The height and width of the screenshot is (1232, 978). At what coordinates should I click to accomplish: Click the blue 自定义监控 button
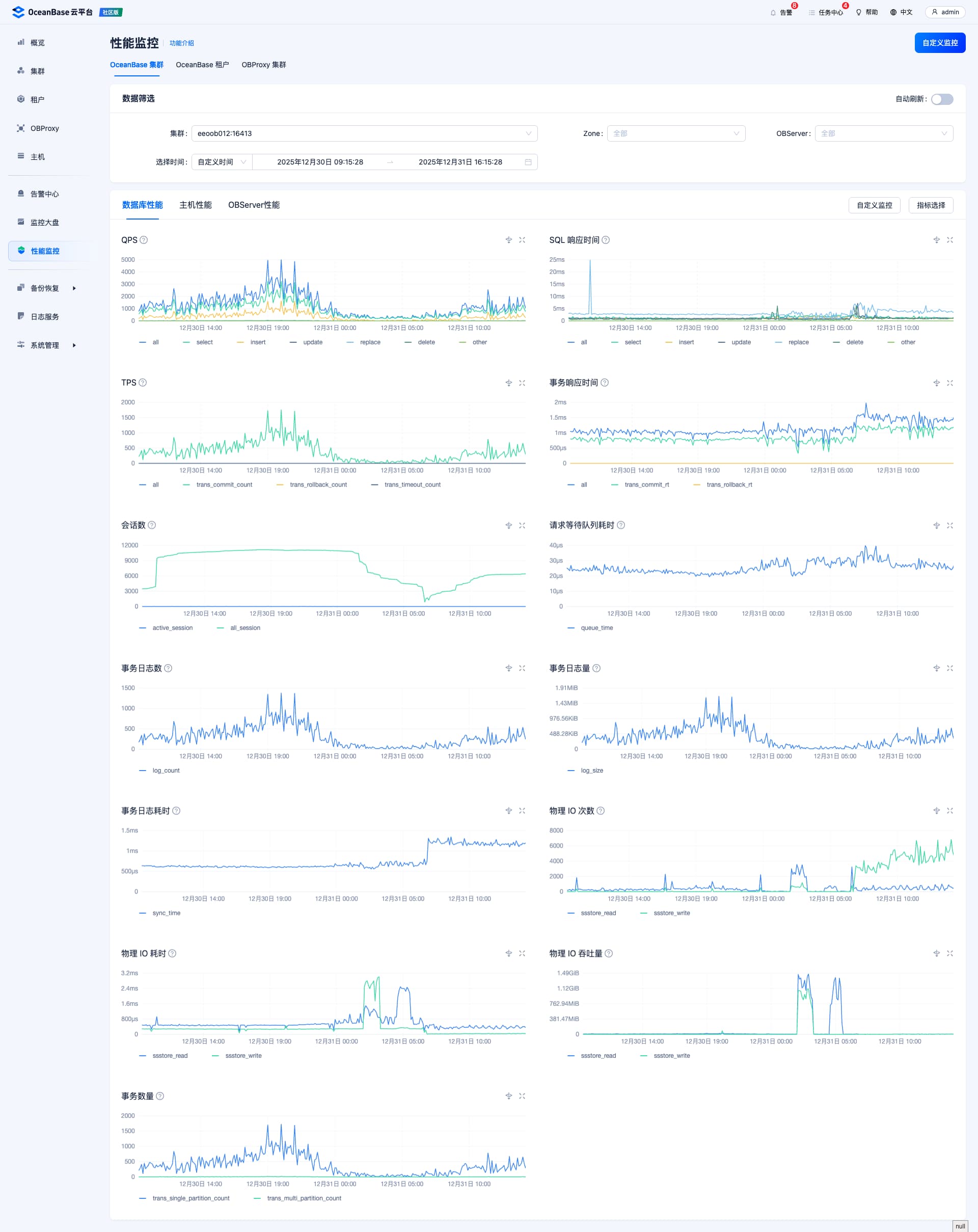tap(940, 43)
